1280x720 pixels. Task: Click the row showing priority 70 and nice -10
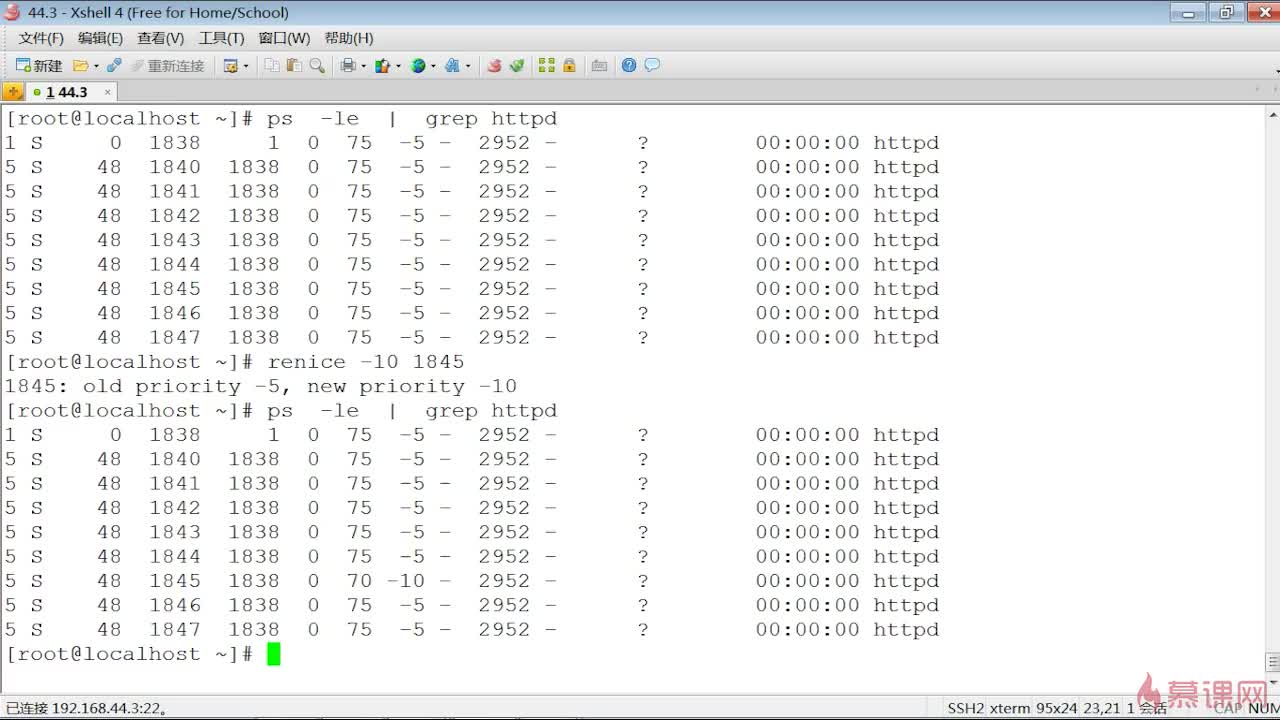point(472,581)
